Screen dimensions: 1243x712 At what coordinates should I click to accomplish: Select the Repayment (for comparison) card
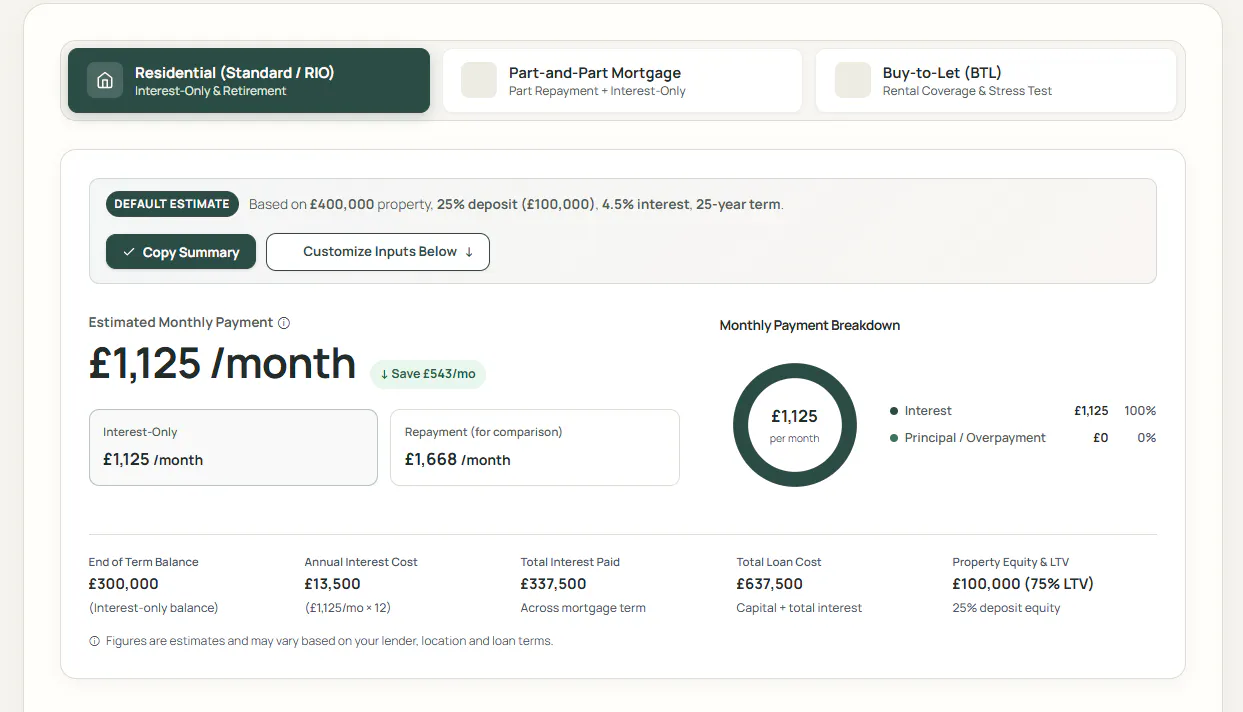pyautogui.click(x=535, y=447)
